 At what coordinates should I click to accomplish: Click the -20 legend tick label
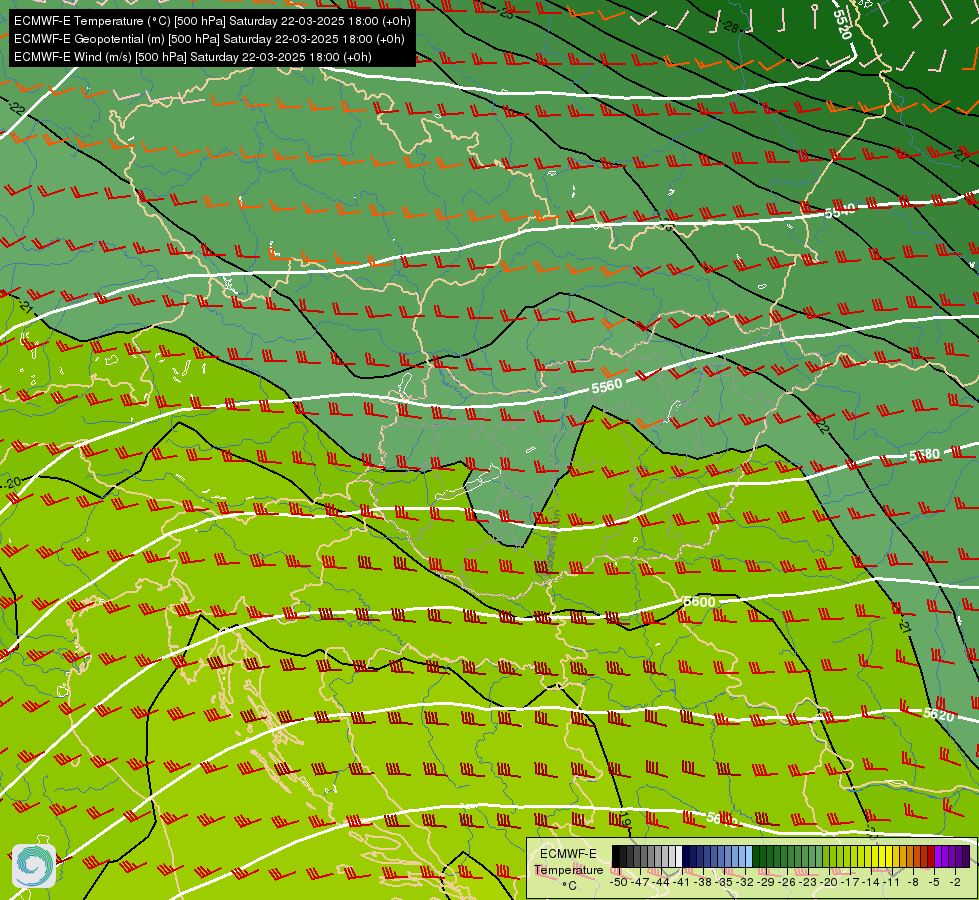click(830, 882)
